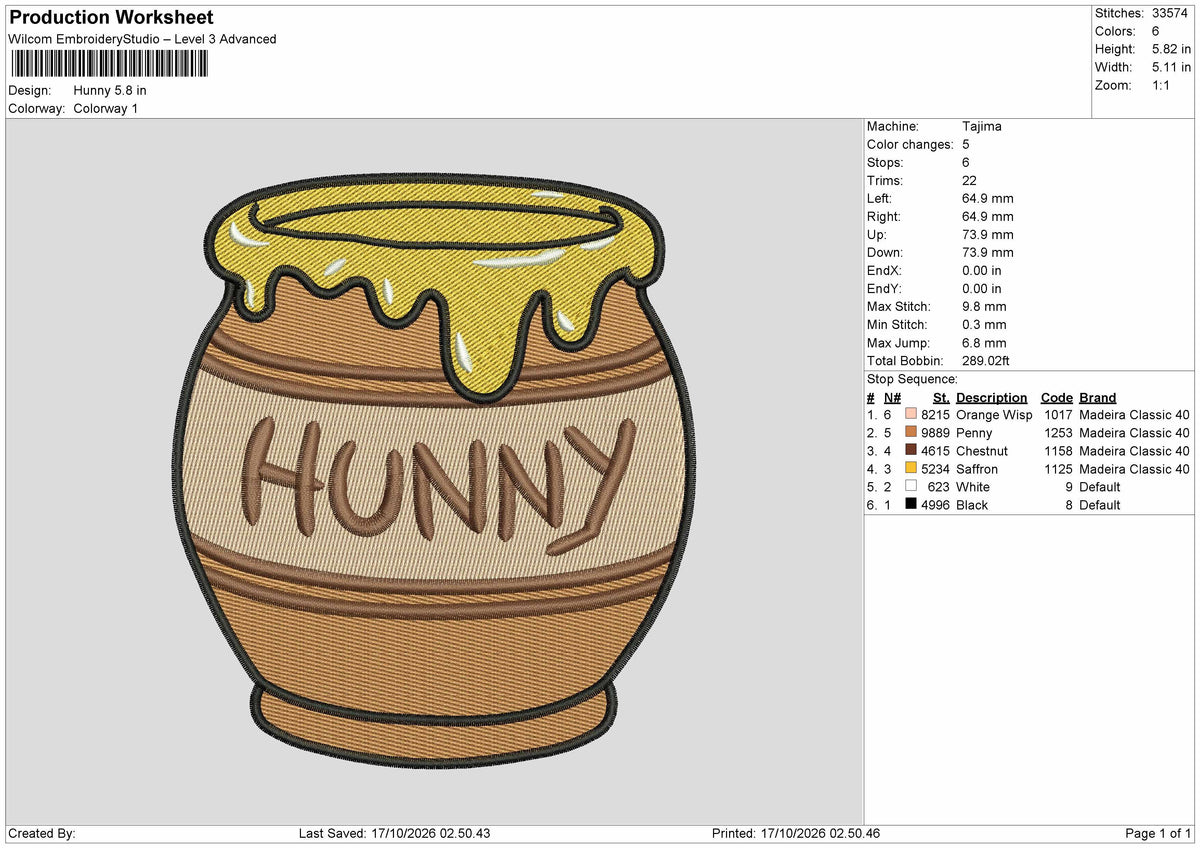Click thread code 1017
Image resolution: width=1200 pixels, height=848 pixels.
1058,415
